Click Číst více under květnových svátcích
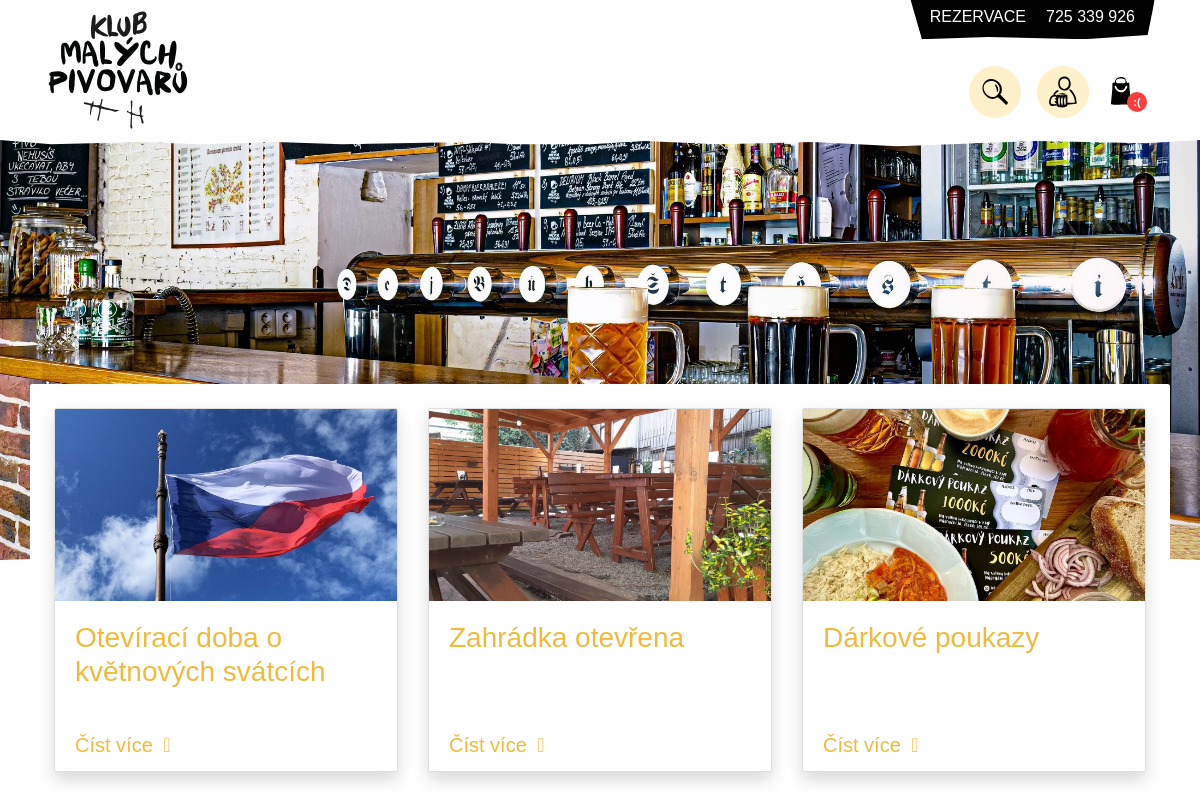Screen dimensions: 1200x800 [x=114, y=745]
